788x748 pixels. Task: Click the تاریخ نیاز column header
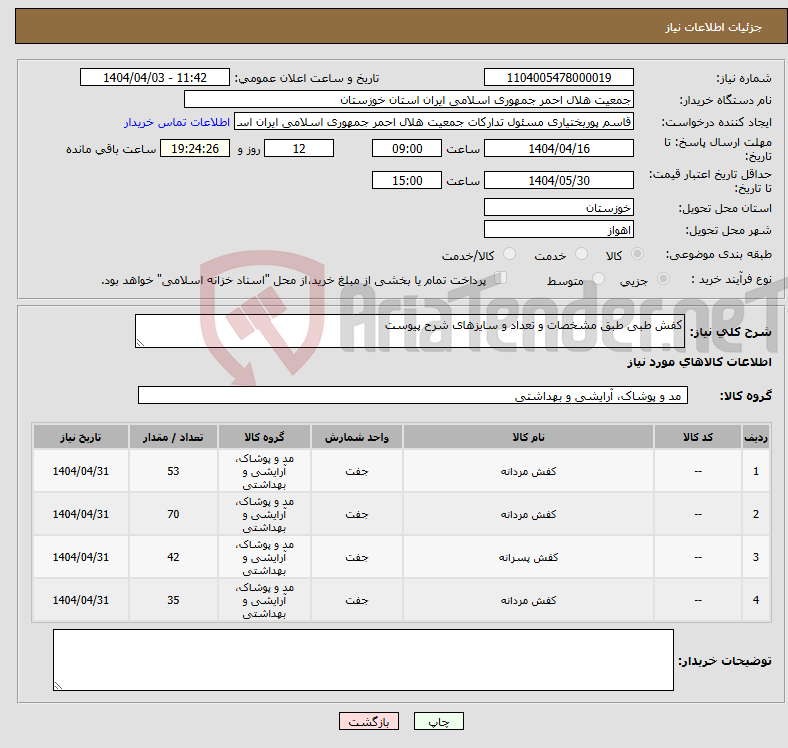coord(80,438)
